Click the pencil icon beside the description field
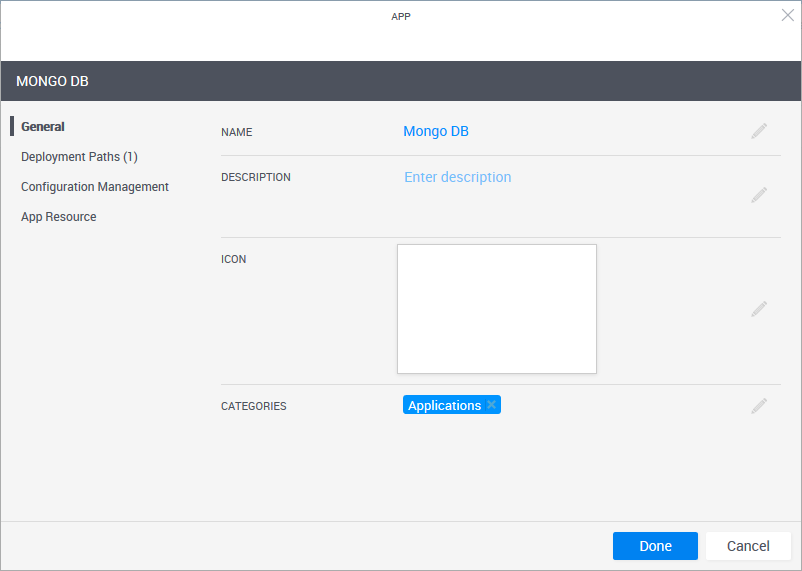This screenshot has width=802, height=571. (759, 194)
